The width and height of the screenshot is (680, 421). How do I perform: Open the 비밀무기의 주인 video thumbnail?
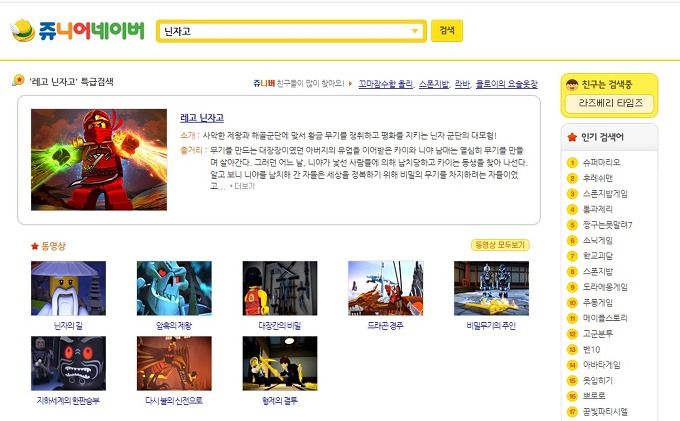coord(491,288)
